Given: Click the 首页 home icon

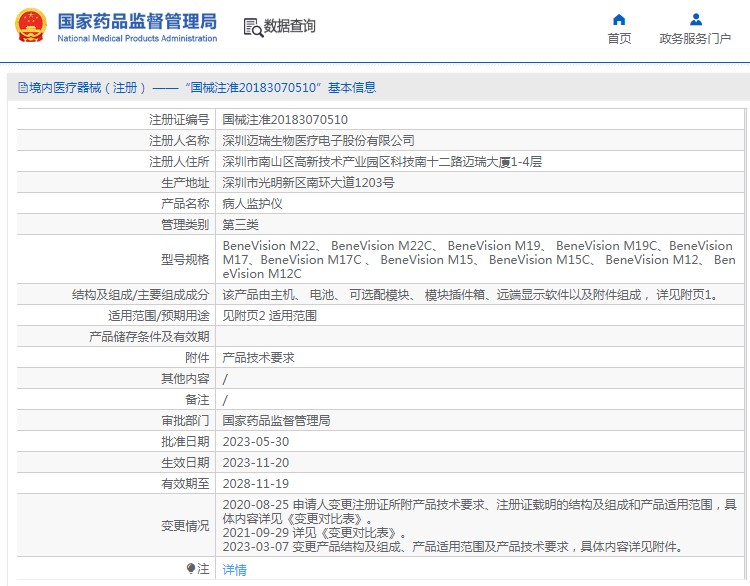Looking at the screenshot, I should tap(619, 20).
